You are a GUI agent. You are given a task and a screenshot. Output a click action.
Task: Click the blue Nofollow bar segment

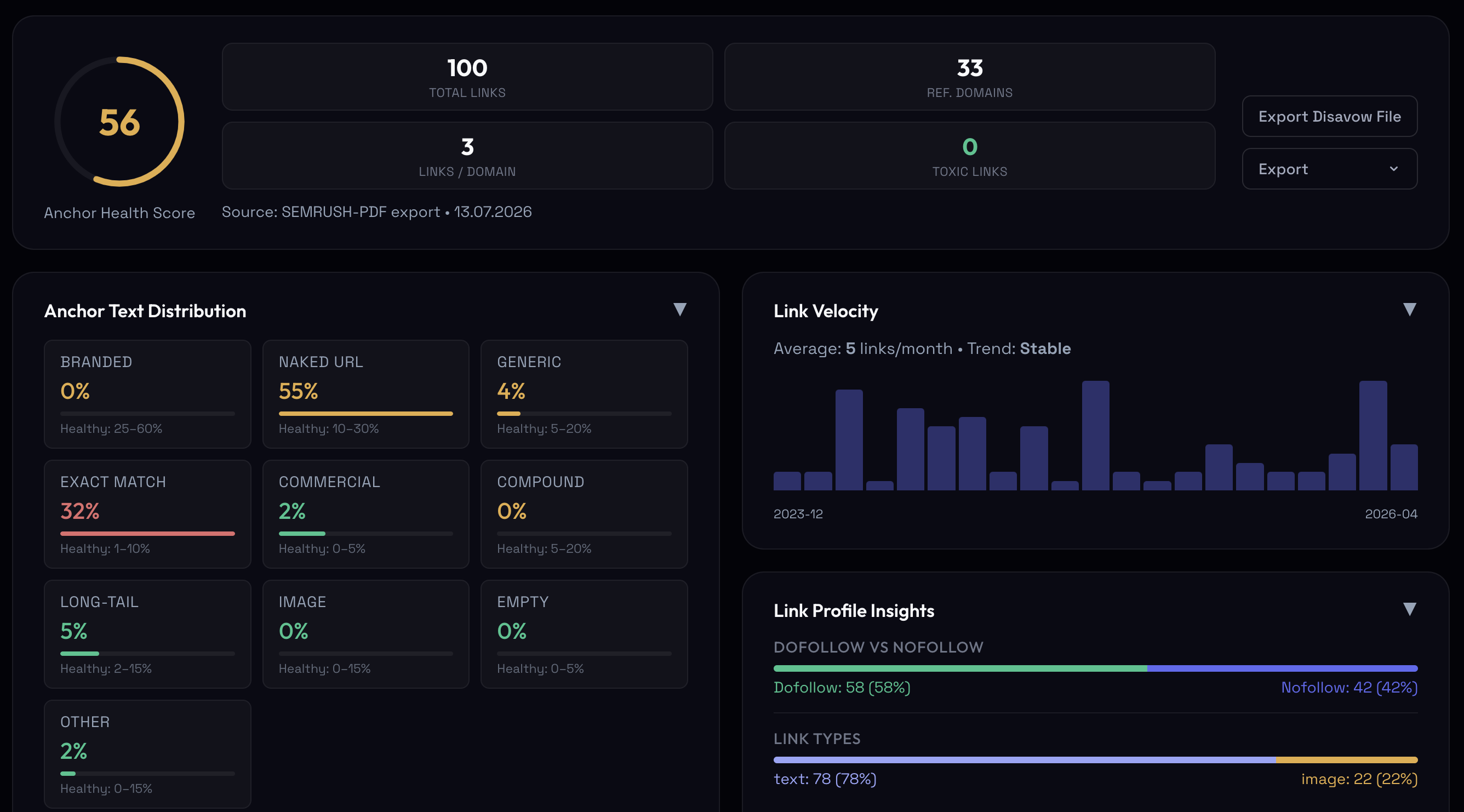[1283, 668]
